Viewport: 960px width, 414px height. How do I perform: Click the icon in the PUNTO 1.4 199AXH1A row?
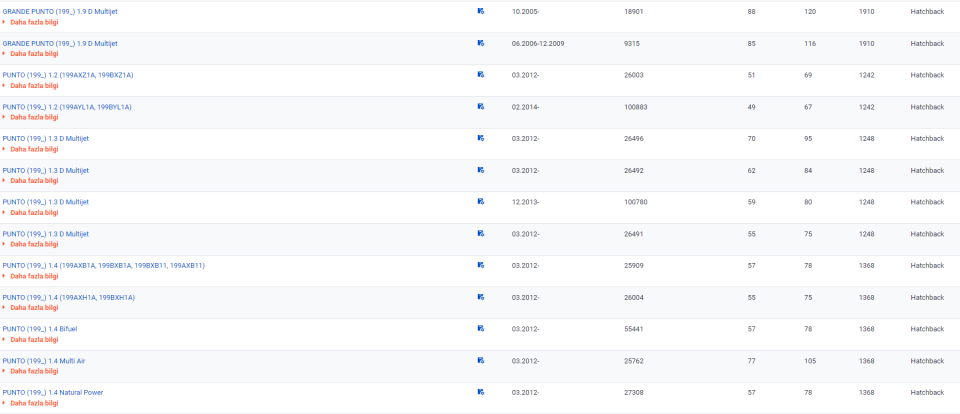click(x=481, y=297)
